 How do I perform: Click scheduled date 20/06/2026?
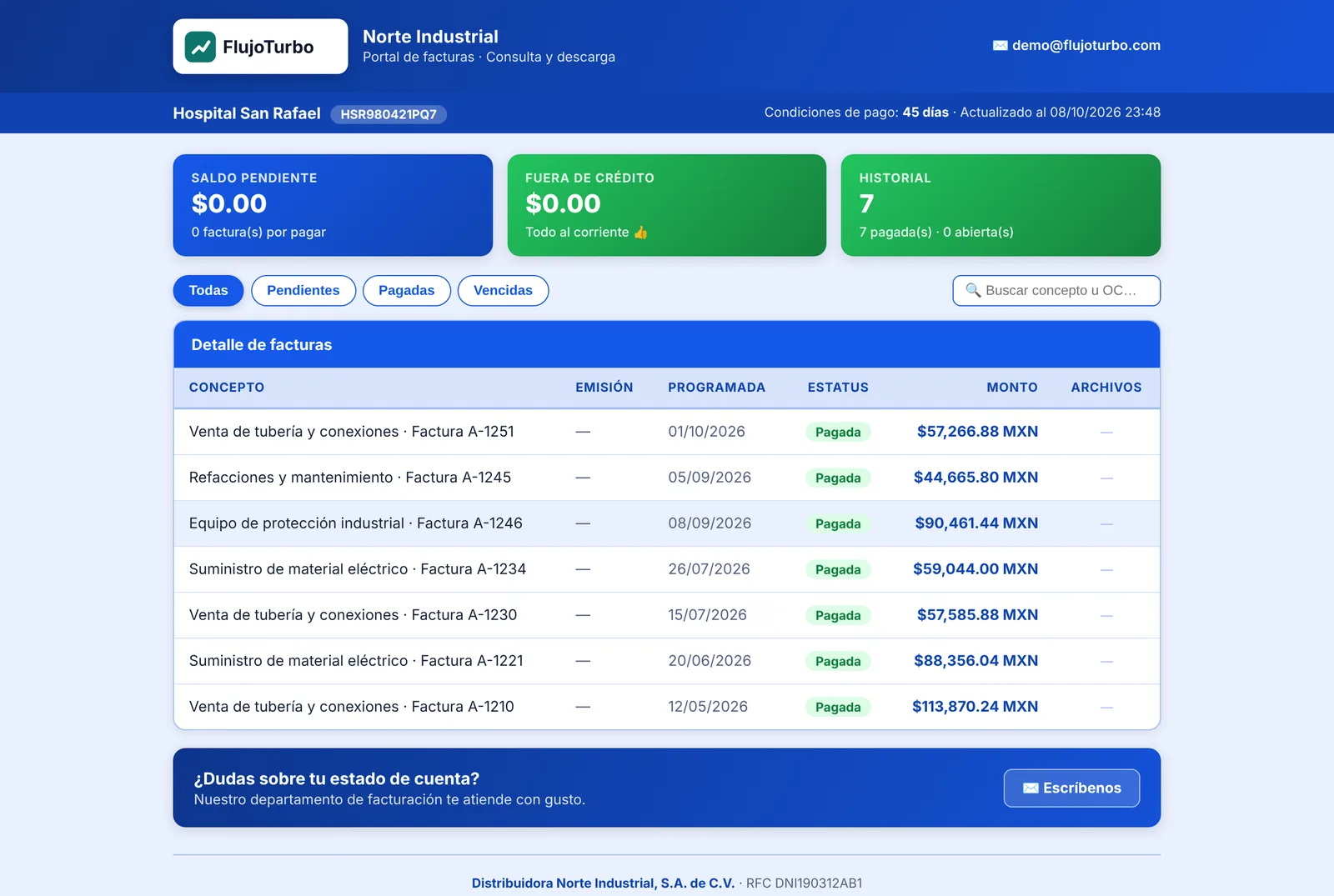click(x=710, y=661)
